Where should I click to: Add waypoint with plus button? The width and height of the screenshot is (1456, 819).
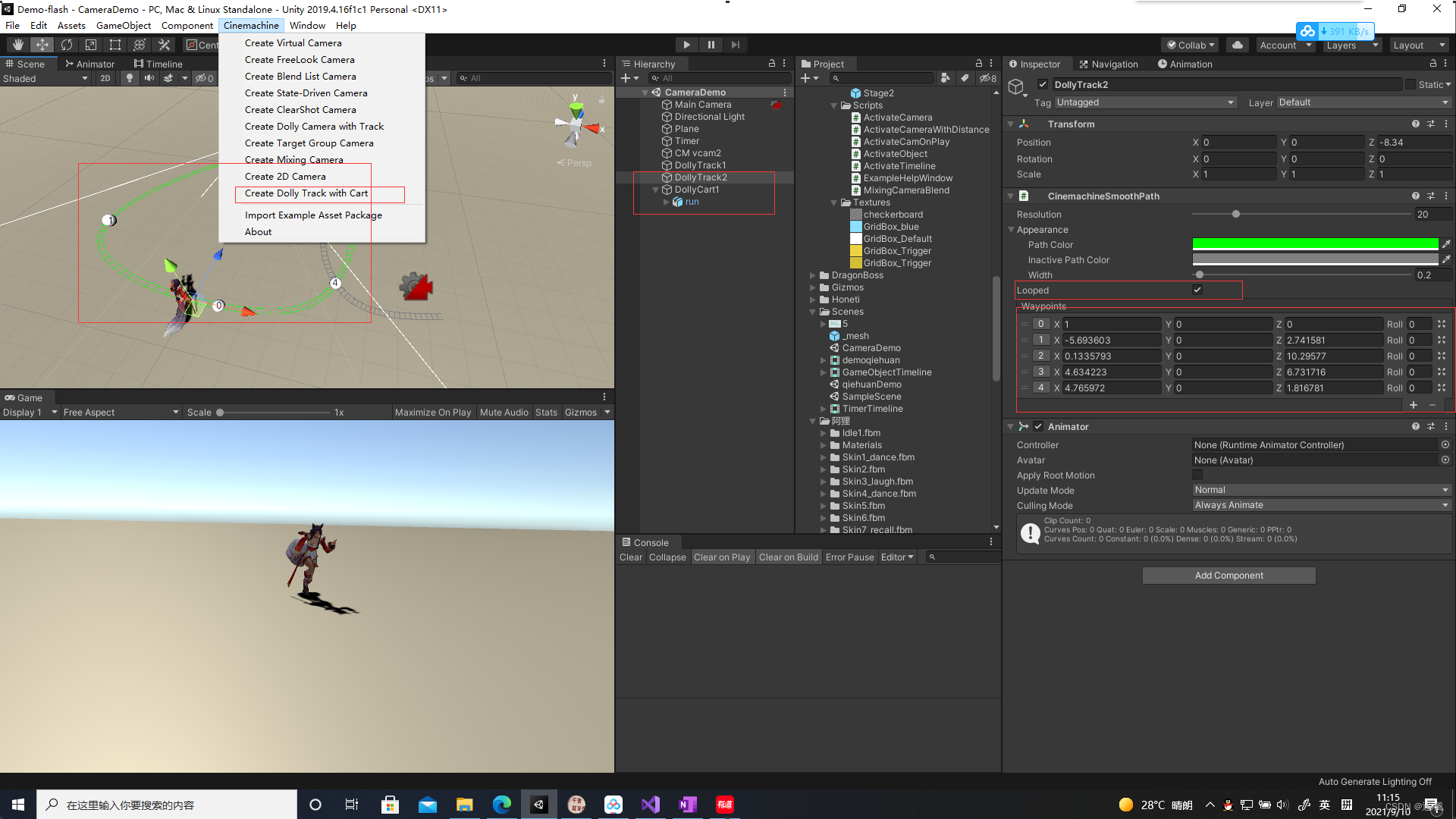point(1414,405)
